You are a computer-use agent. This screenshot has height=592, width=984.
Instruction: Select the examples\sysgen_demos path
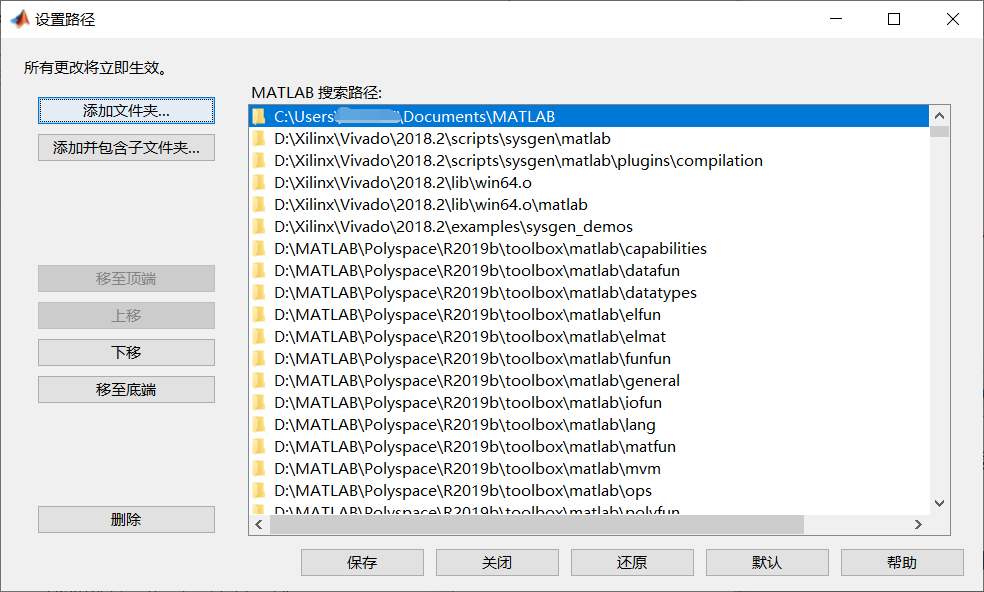[x=589, y=227]
